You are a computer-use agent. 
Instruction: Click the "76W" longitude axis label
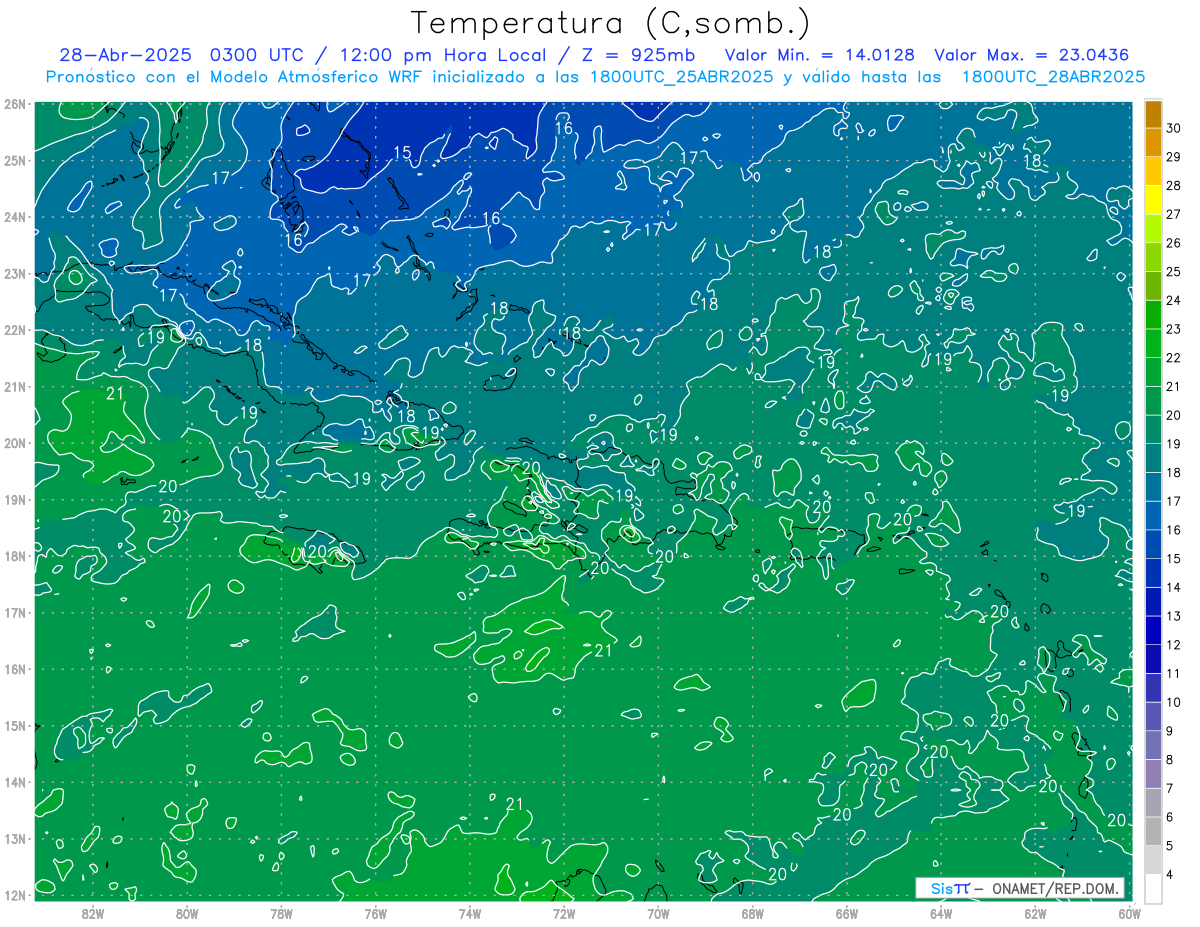375,913
